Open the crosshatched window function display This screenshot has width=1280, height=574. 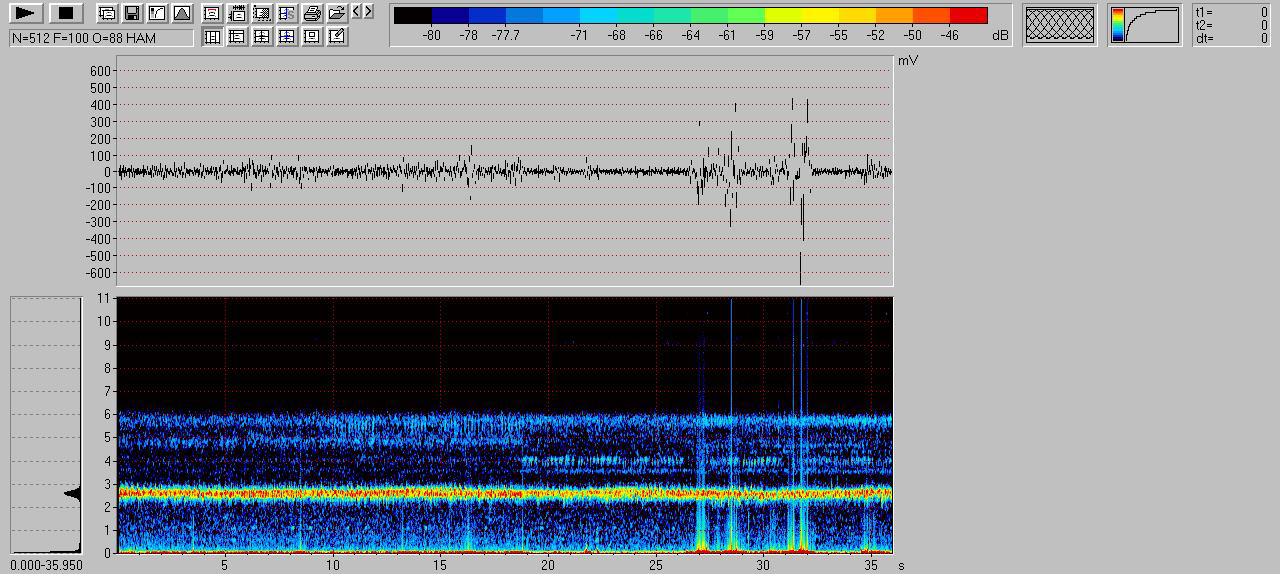pyautogui.click(x=1059, y=25)
